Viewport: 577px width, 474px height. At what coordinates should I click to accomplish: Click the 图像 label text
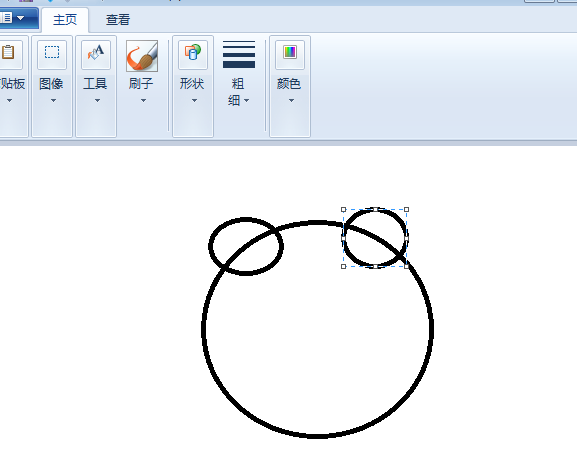click(x=51, y=84)
